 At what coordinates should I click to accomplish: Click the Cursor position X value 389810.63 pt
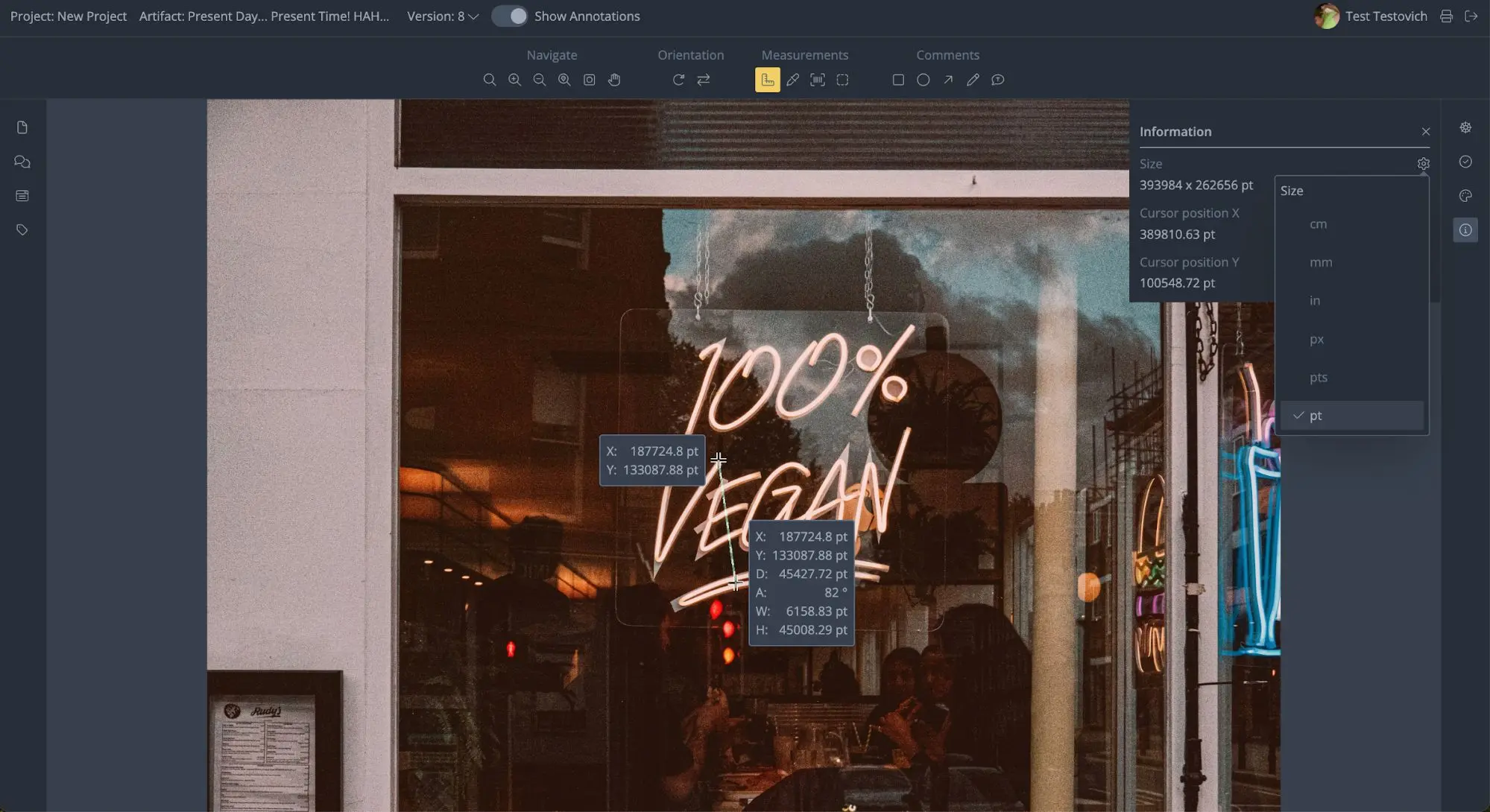pos(1177,234)
